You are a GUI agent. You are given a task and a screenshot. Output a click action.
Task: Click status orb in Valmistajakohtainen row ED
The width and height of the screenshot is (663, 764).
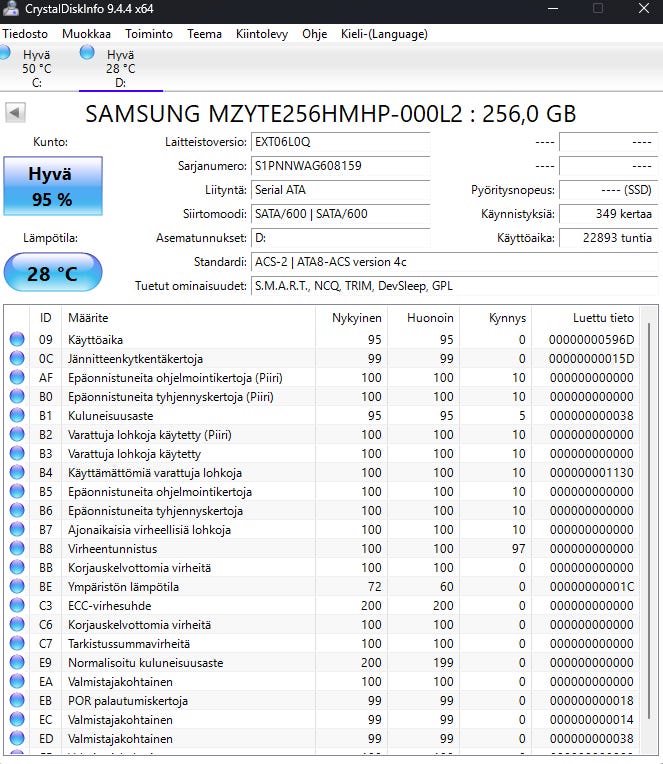coord(17,738)
